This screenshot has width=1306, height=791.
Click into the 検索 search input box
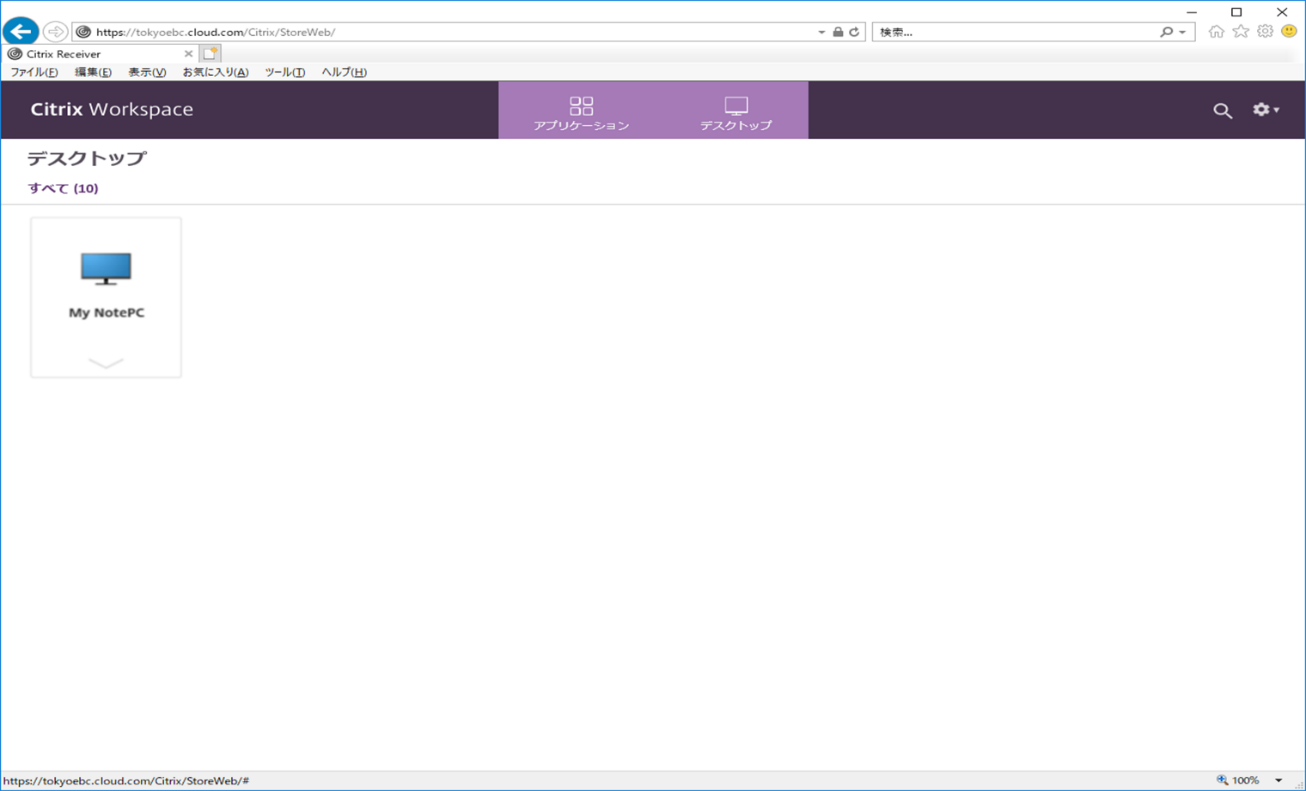tap(1015, 32)
